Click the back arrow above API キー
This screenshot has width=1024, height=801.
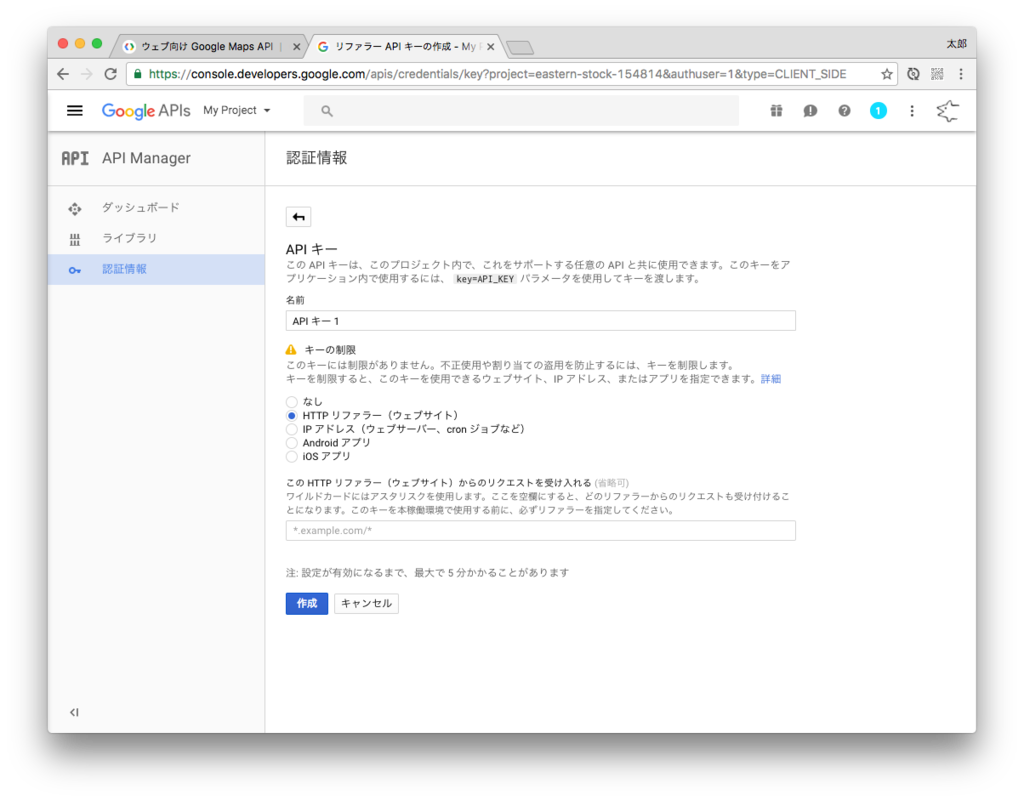point(297,216)
